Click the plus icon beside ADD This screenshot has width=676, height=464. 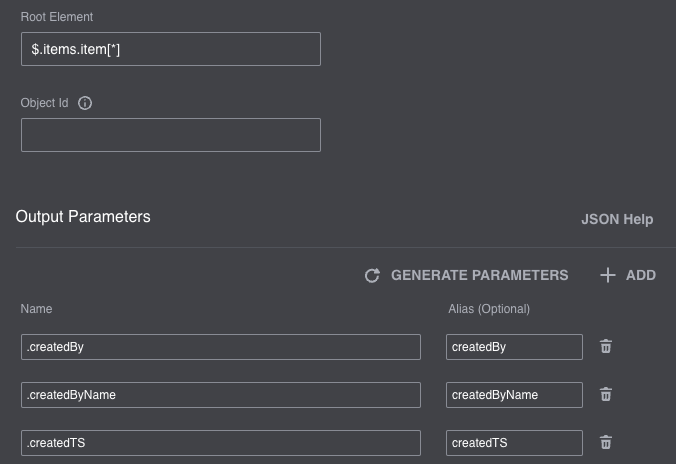608,275
